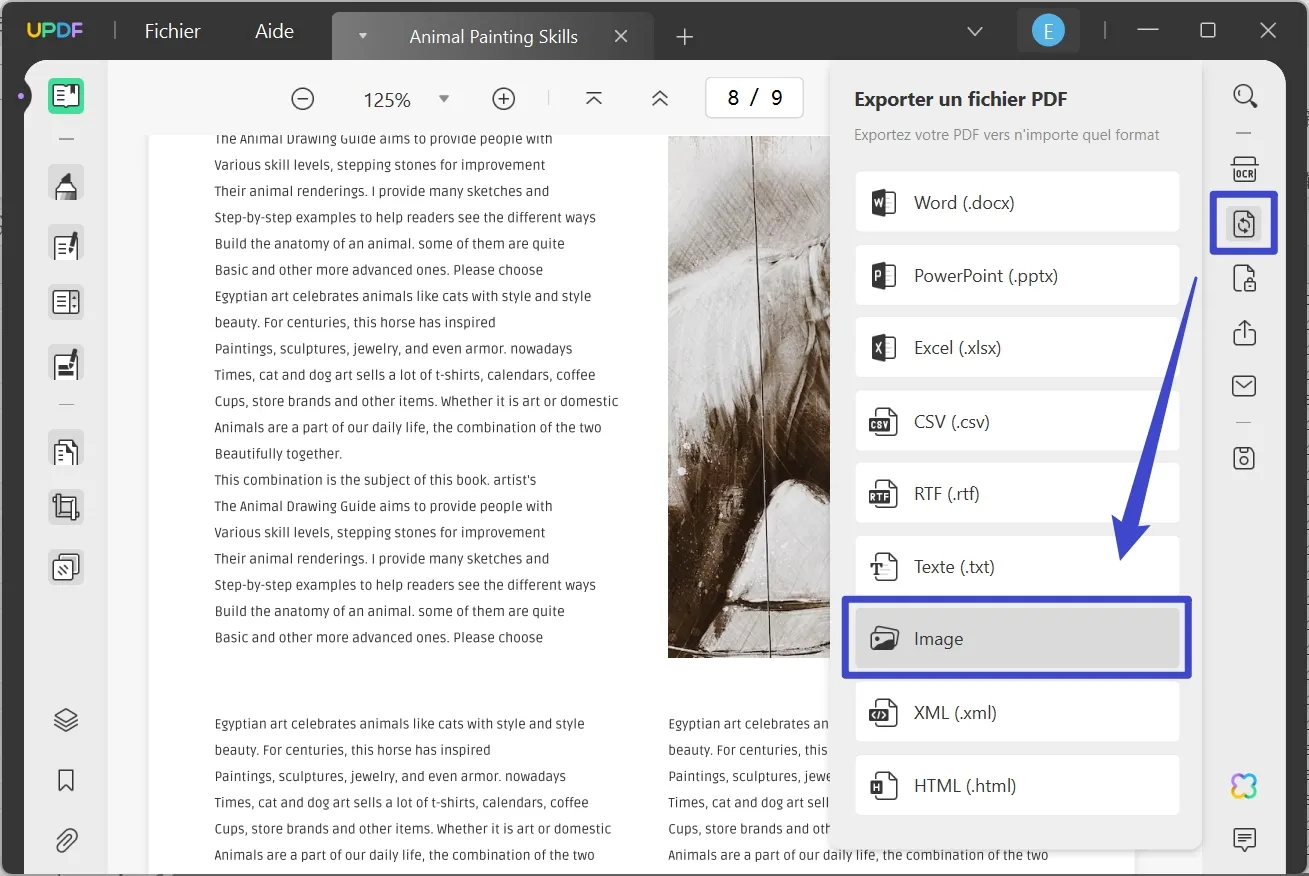Screen dimensions: 1309x876
Task: Click the Save As icon
Action: [1244, 457]
